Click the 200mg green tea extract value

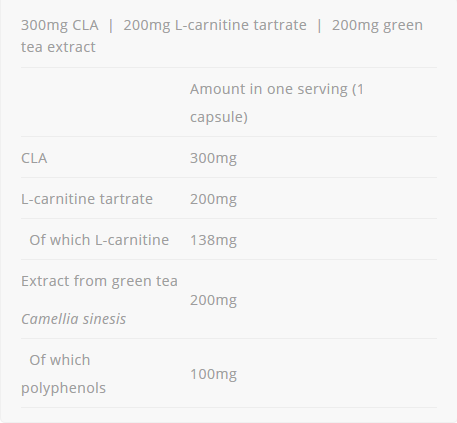click(213, 300)
